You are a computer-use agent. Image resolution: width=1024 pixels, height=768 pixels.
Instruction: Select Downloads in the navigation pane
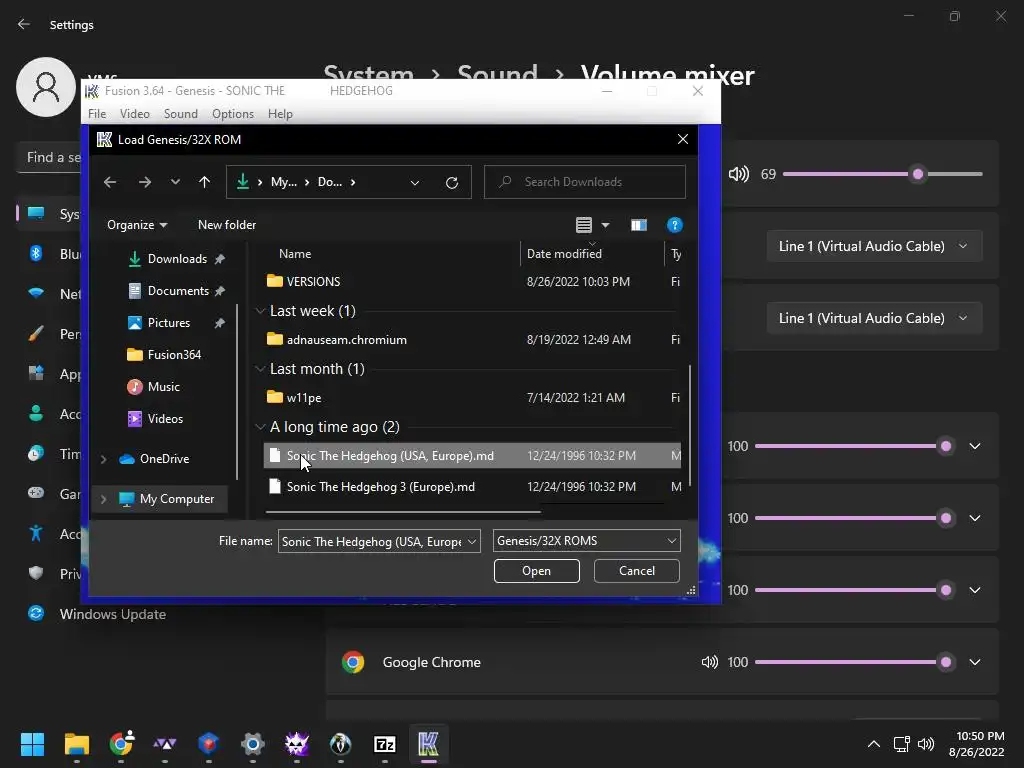pos(176,259)
